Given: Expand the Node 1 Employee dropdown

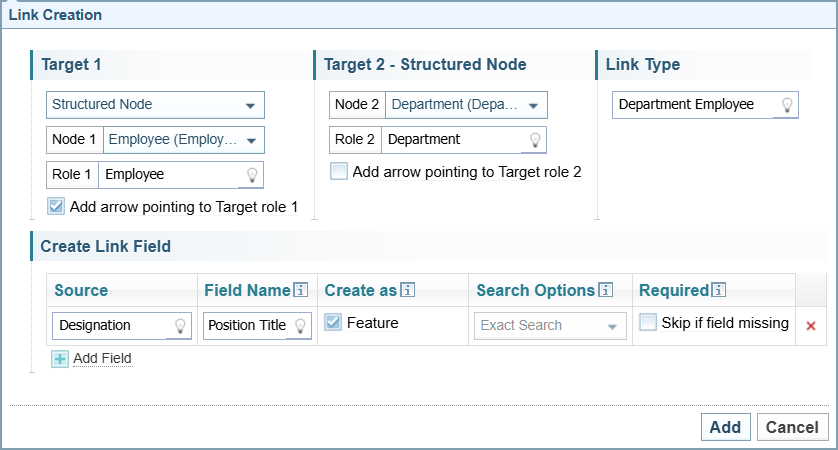Looking at the screenshot, I should click(184, 140).
